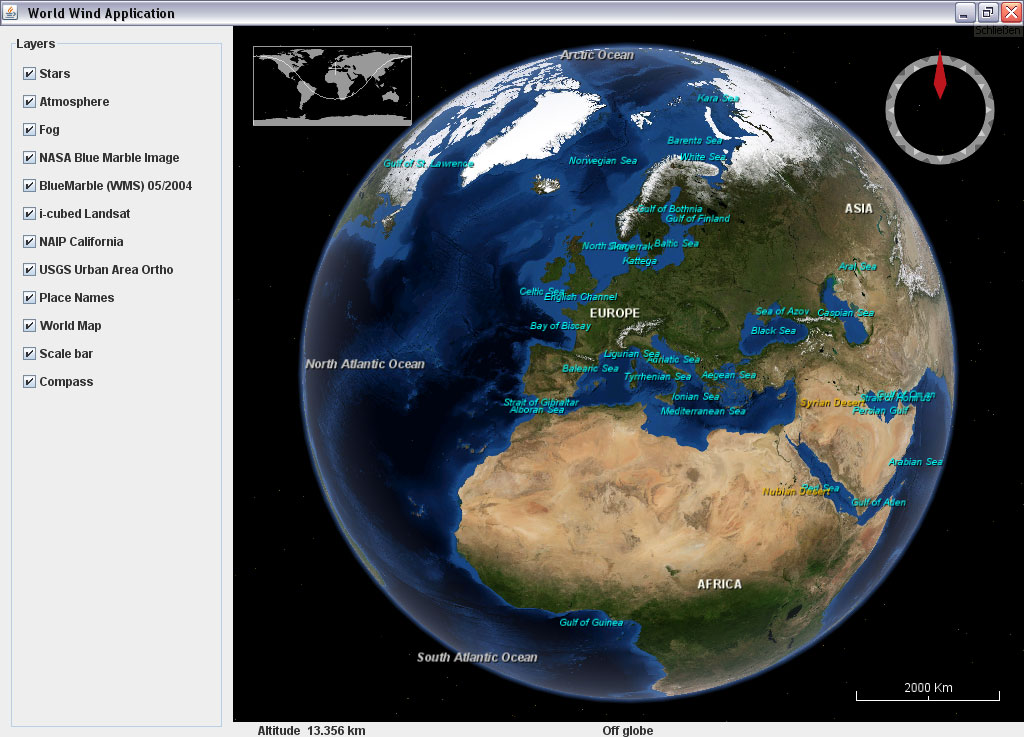This screenshot has width=1024, height=737.
Task: Click the Sea of Azov label
Action: pos(782,311)
